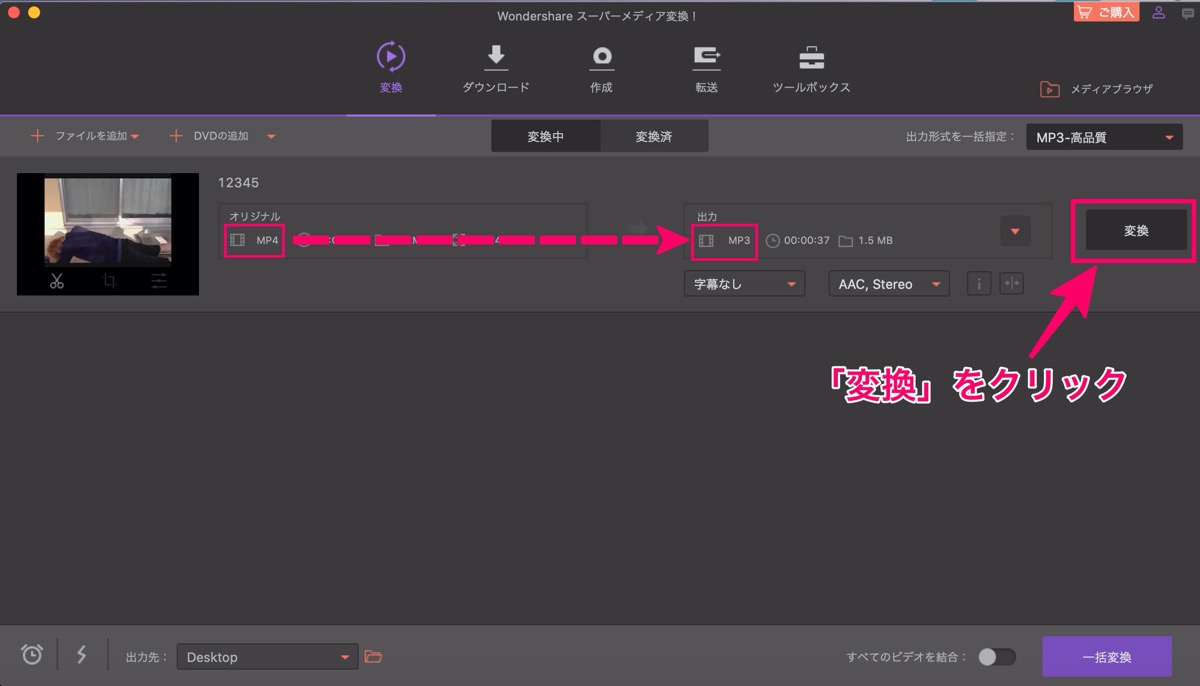Click the file name 12345
The height and width of the screenshot is (686, 1200).
coord(239,182)
